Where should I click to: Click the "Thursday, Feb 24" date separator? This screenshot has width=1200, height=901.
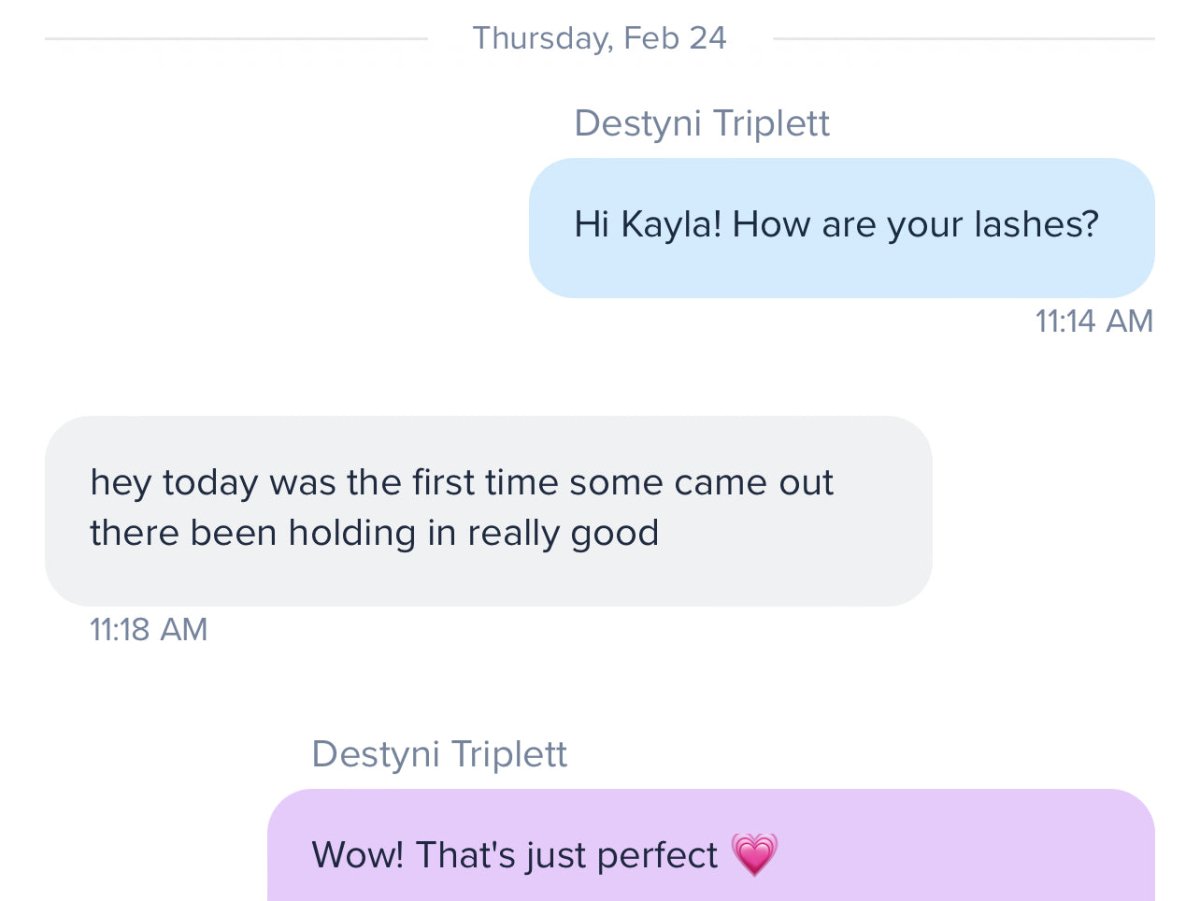(x=599, y=39)
